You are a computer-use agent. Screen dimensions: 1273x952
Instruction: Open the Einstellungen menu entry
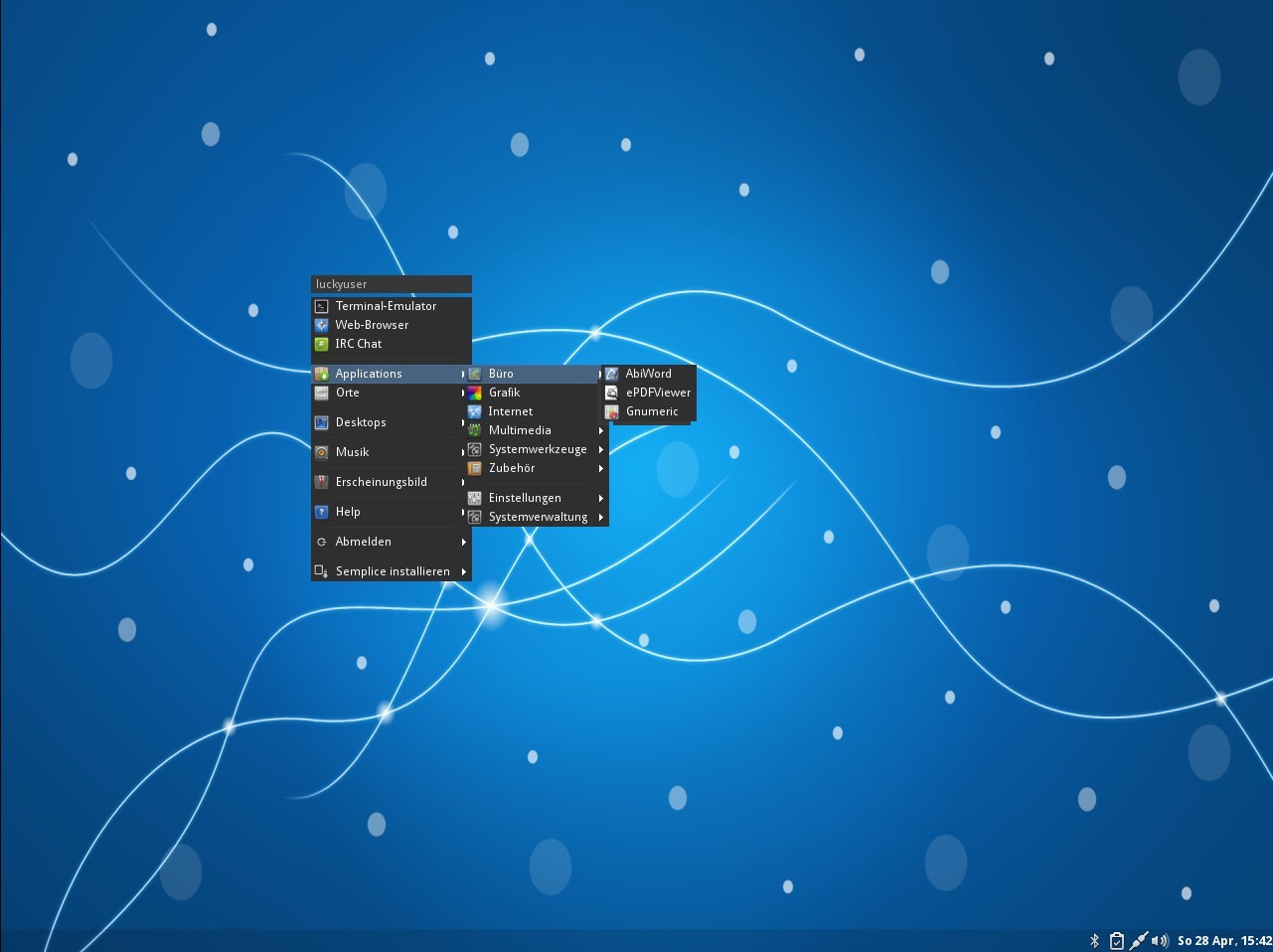click(x=525, y=498)
